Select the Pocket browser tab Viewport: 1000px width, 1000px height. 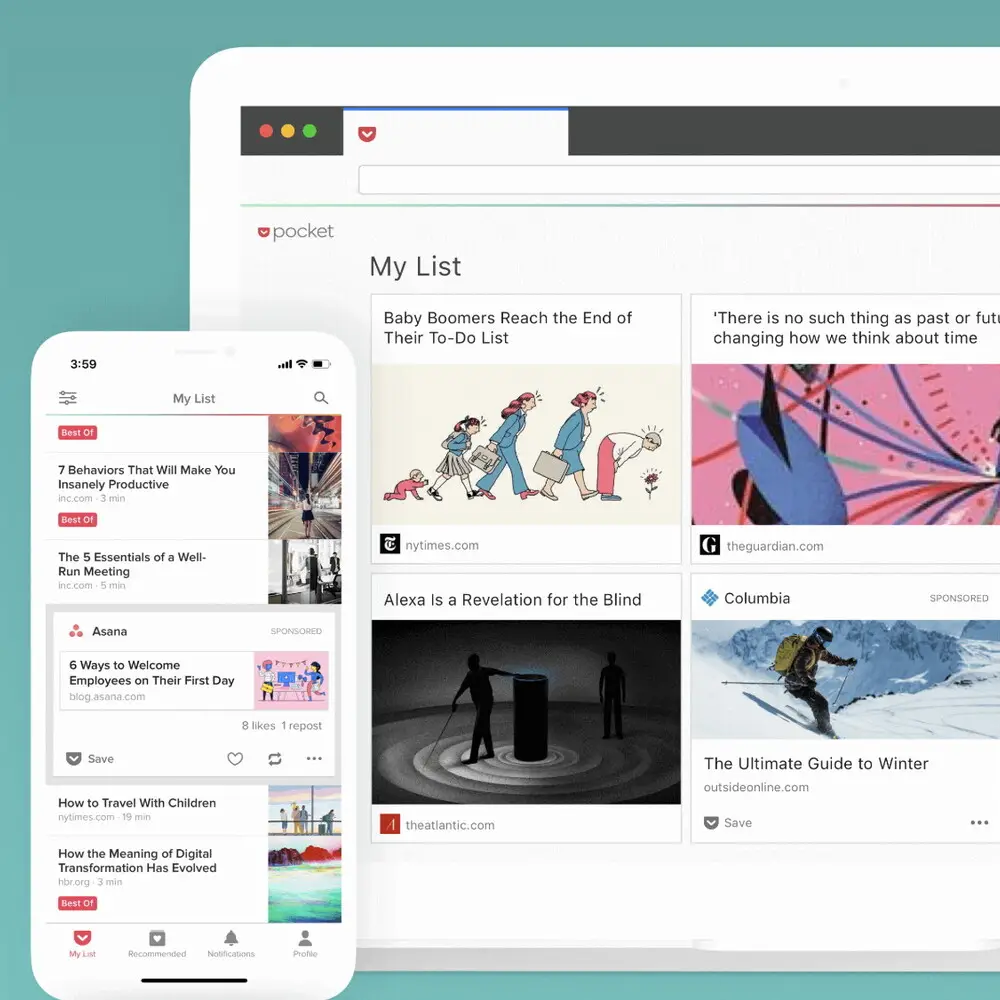coord(455,133)
